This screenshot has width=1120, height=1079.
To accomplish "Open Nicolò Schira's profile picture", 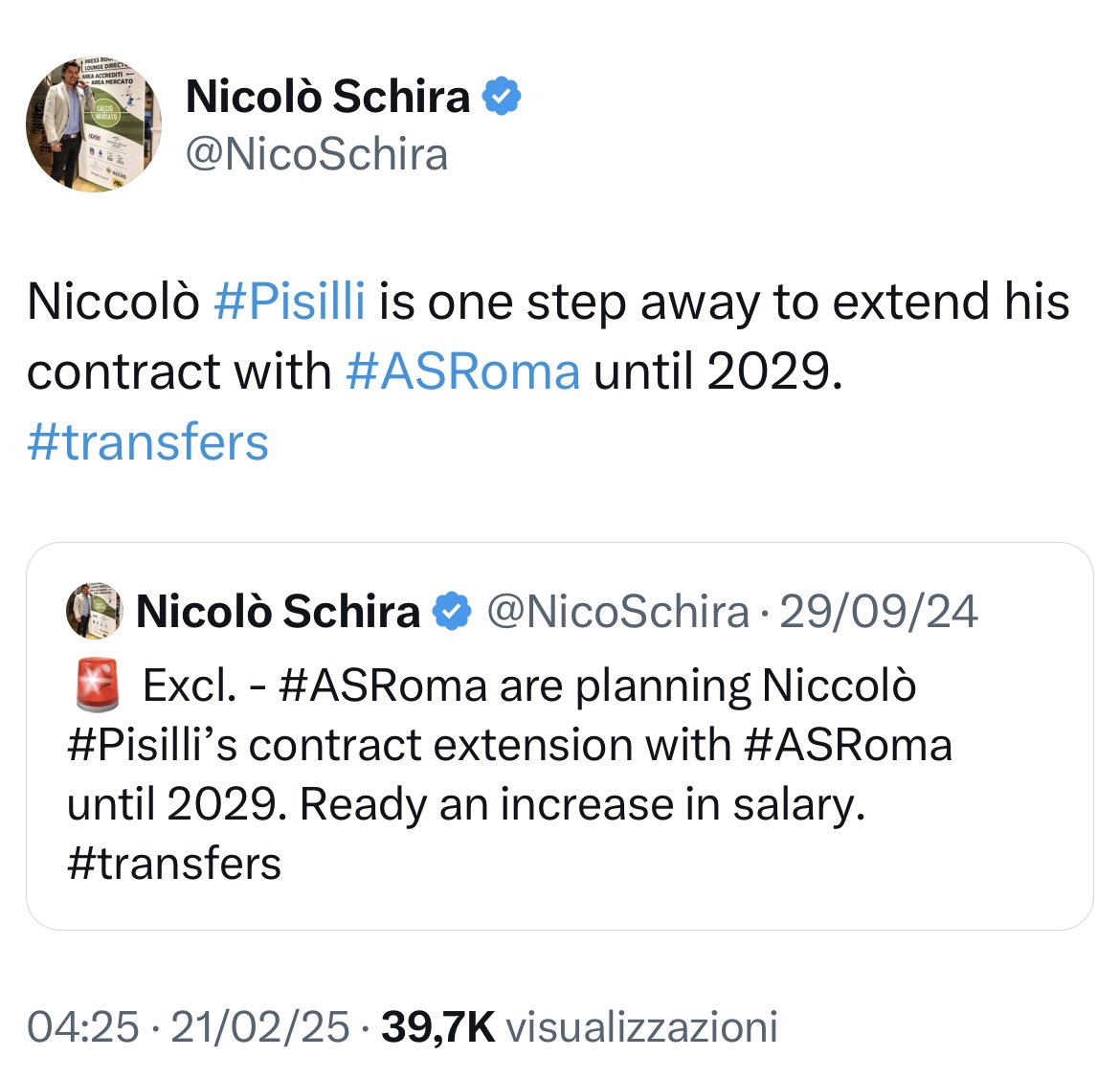I will [94, 125].
